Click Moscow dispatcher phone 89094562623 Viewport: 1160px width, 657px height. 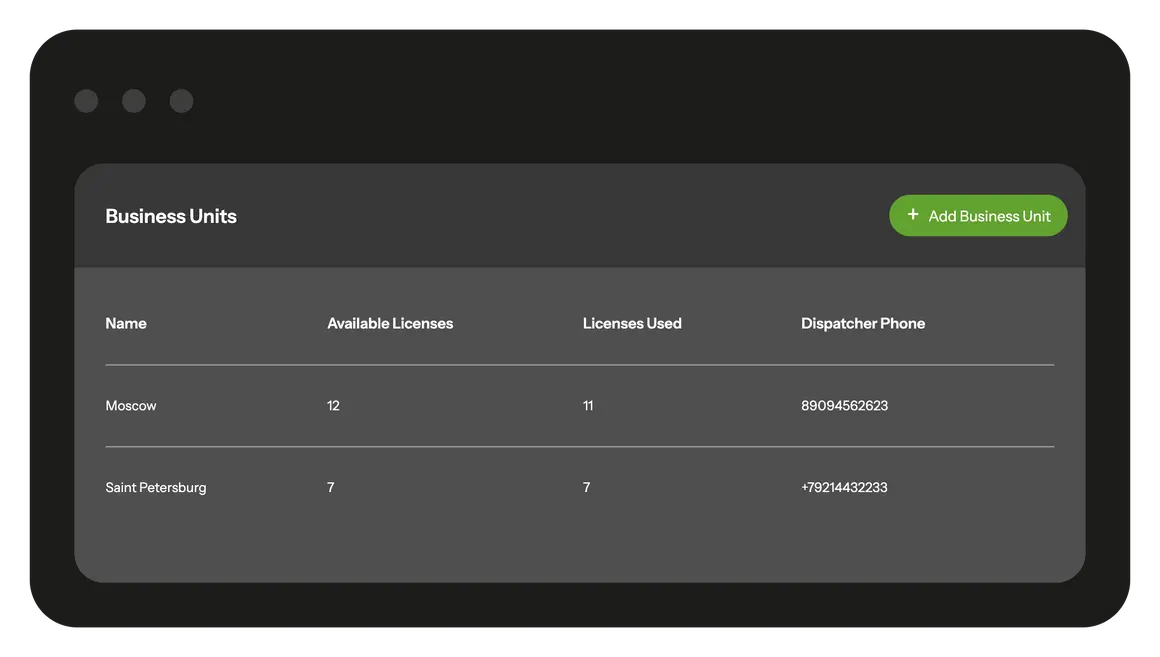[844, 406]
